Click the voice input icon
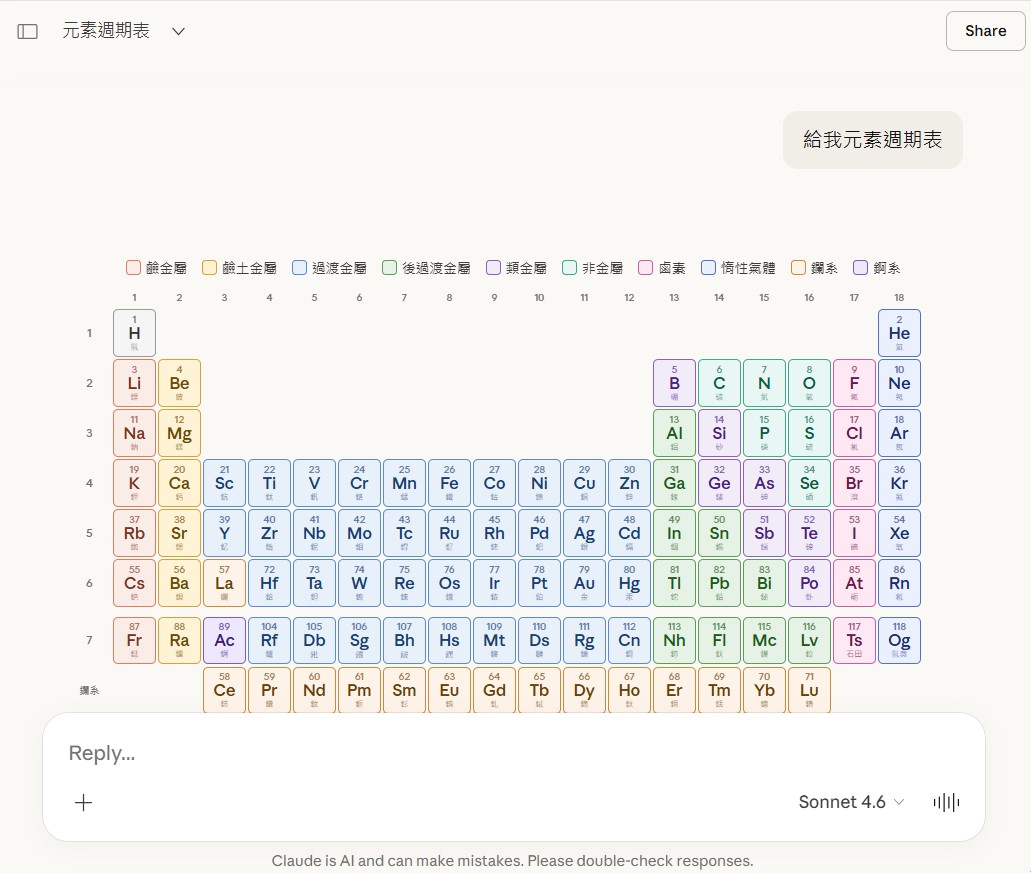Screen dimensions: 1031x873 click(945, 802)
